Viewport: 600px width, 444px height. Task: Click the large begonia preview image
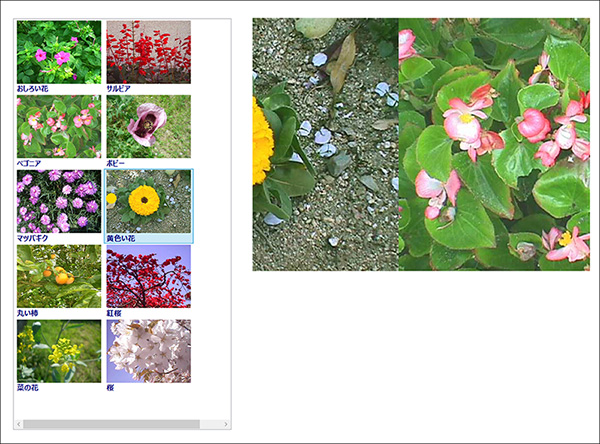coord(494,144)
